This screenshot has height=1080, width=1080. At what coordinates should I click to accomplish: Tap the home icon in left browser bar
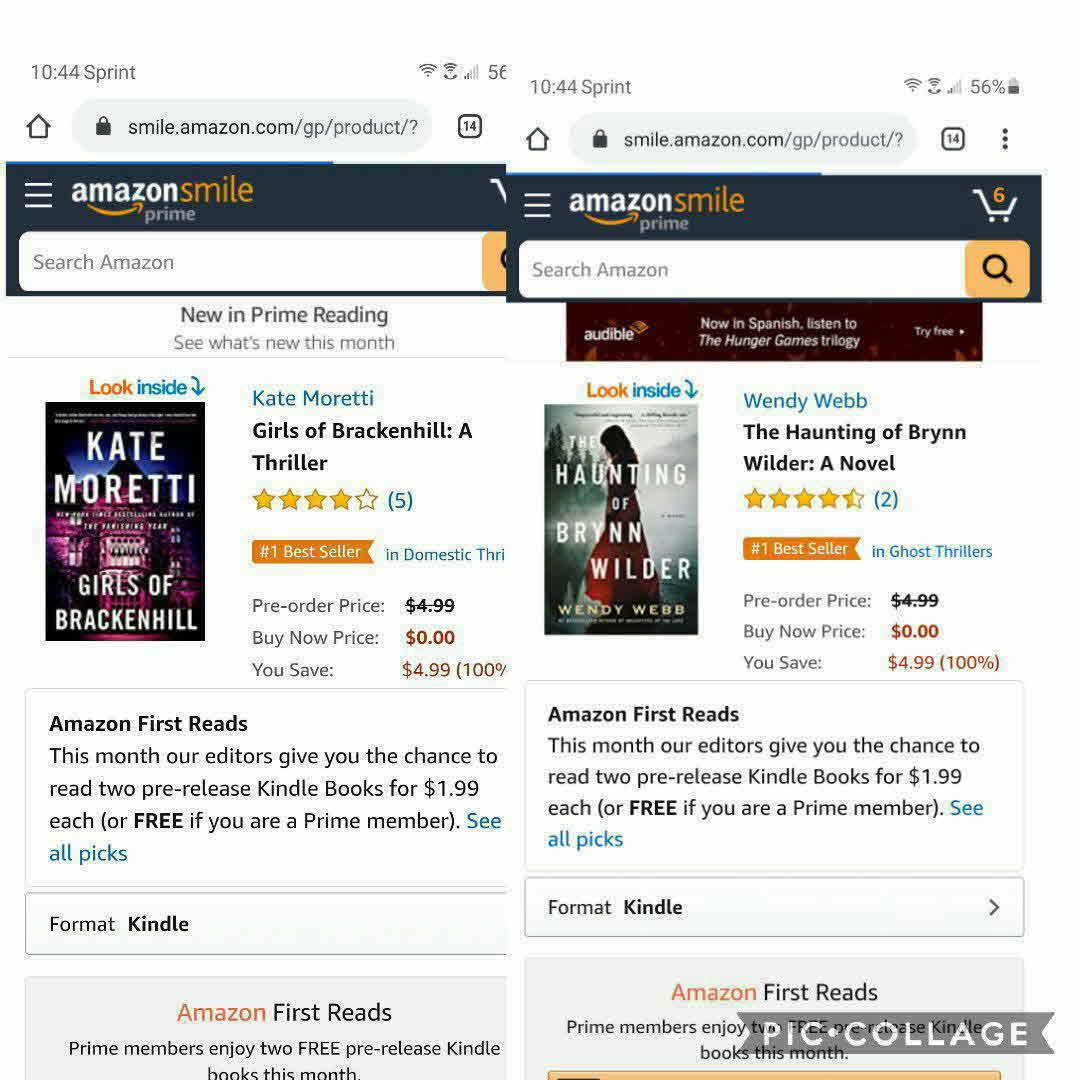tap(39, 126)
